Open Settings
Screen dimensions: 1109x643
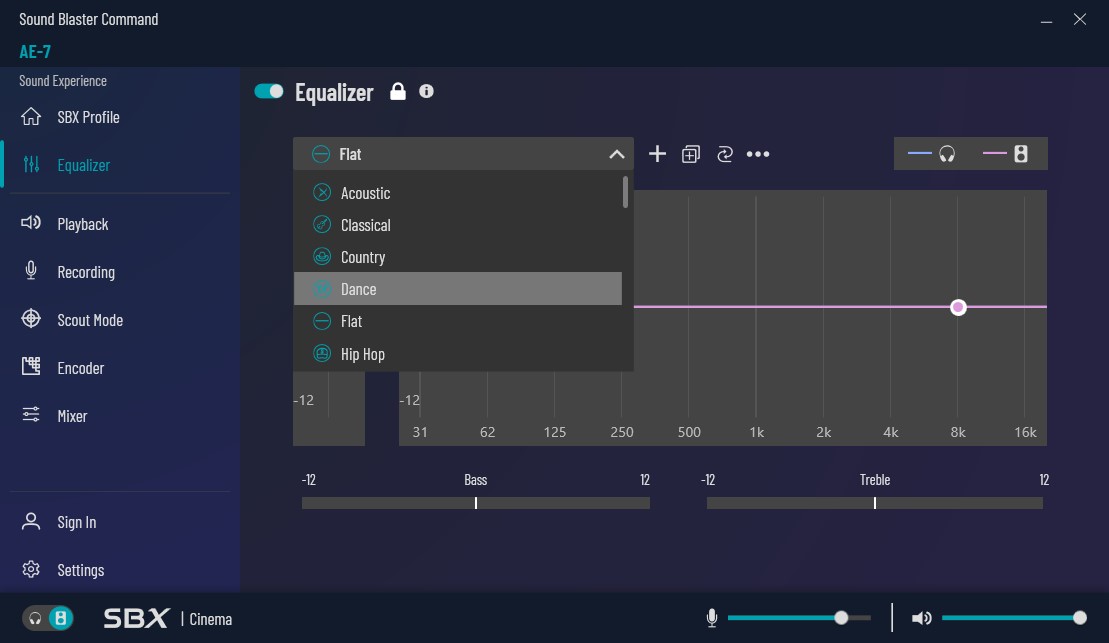pyautogui.click(x=81, y=570)
